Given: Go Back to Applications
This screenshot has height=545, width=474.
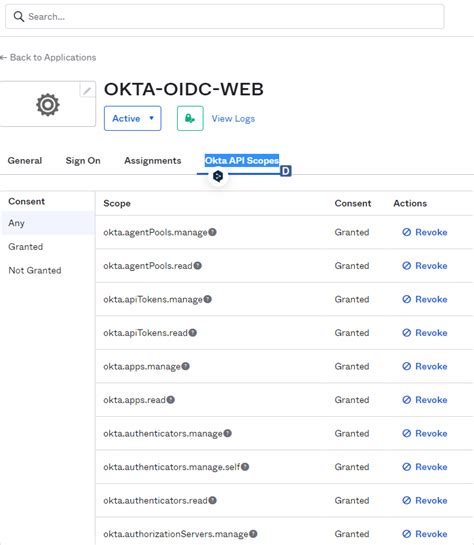Looking at the screenshot, I should click(x=48, y=57).
